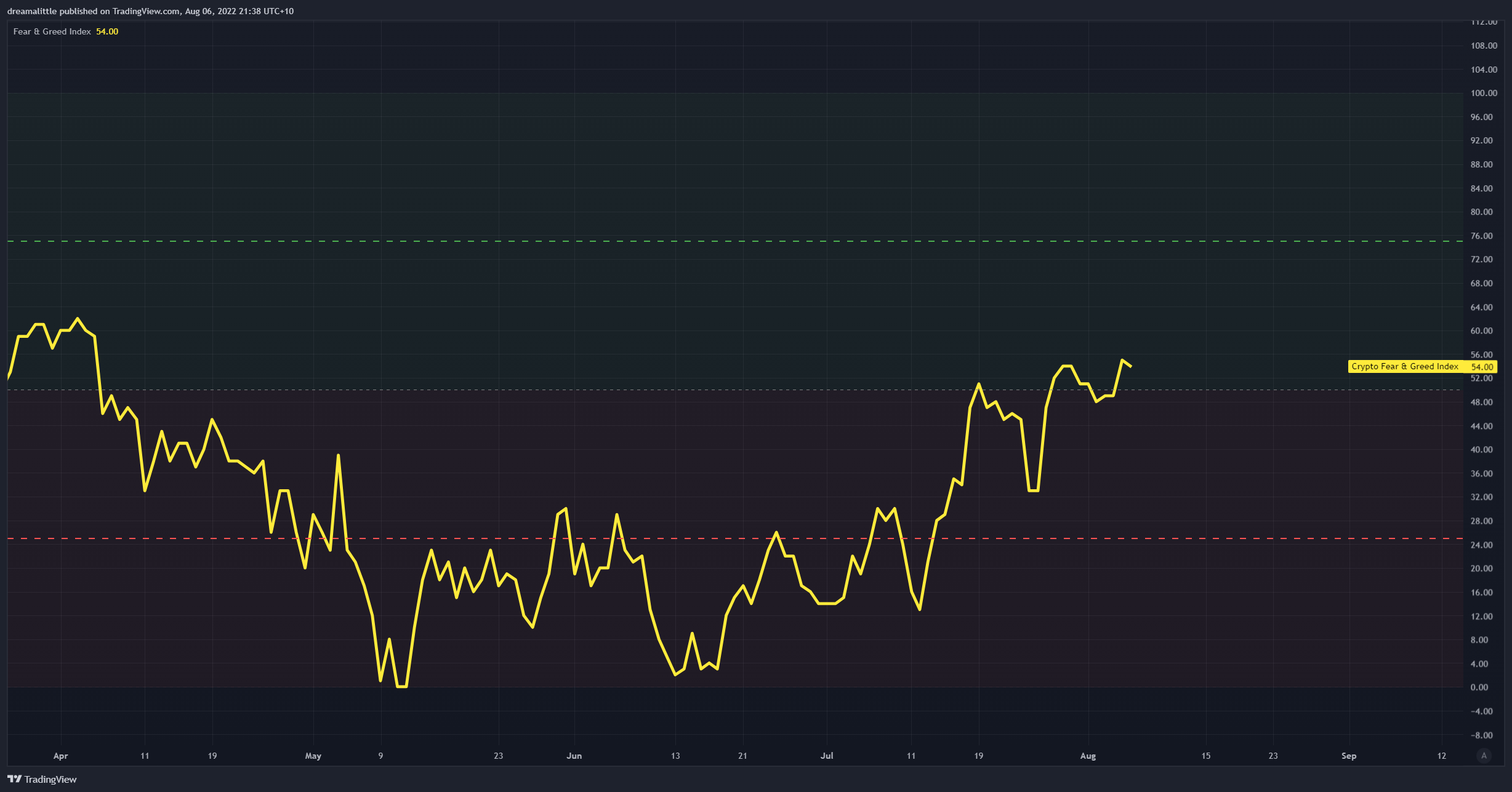This screenshot has width=1512, height=792.
Task: Click the 100.00 price axis label
Action: 1484,93
